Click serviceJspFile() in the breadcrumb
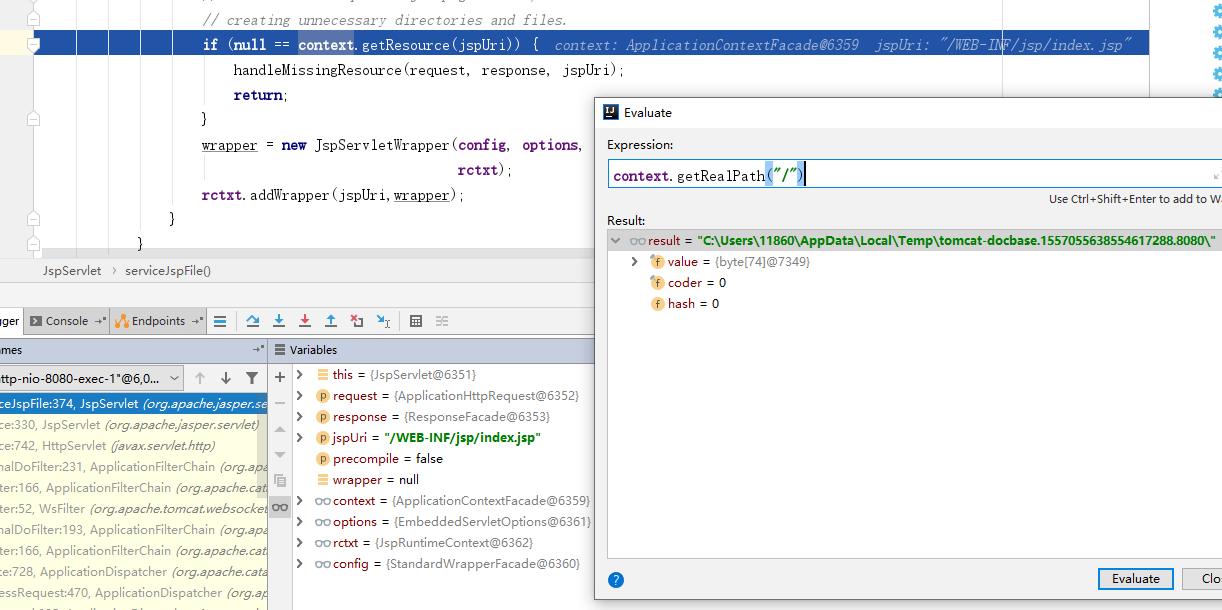 [168, 271]
